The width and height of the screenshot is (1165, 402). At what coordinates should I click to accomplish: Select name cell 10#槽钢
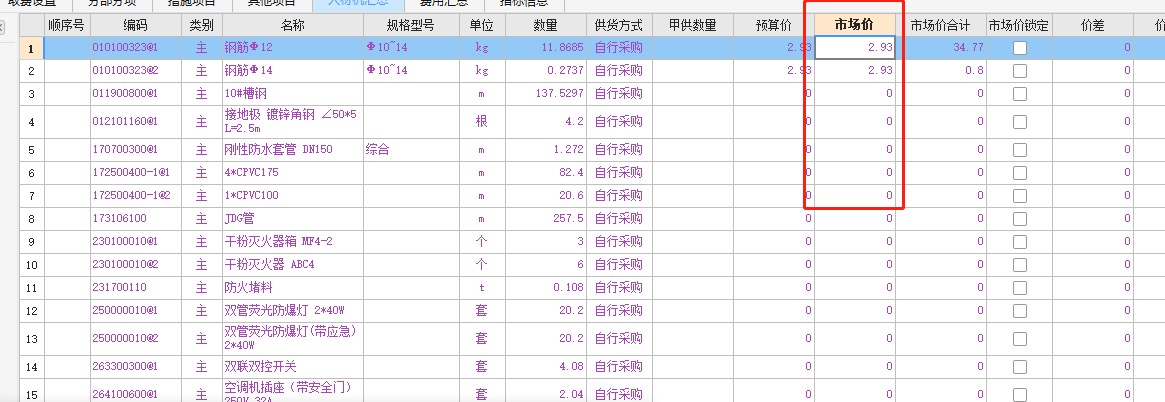tap(293, 94)
